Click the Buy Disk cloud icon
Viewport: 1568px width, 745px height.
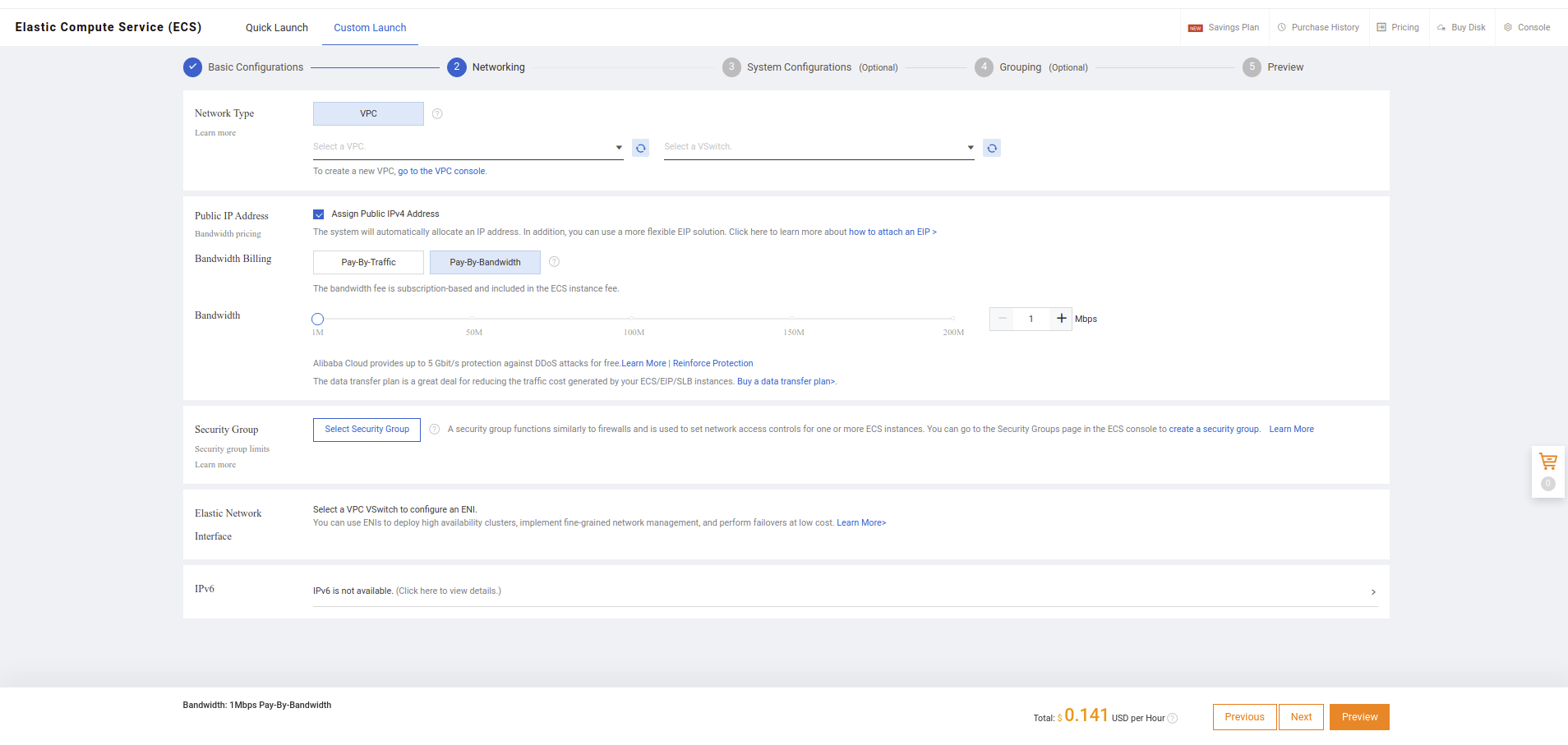(1441, 27)
